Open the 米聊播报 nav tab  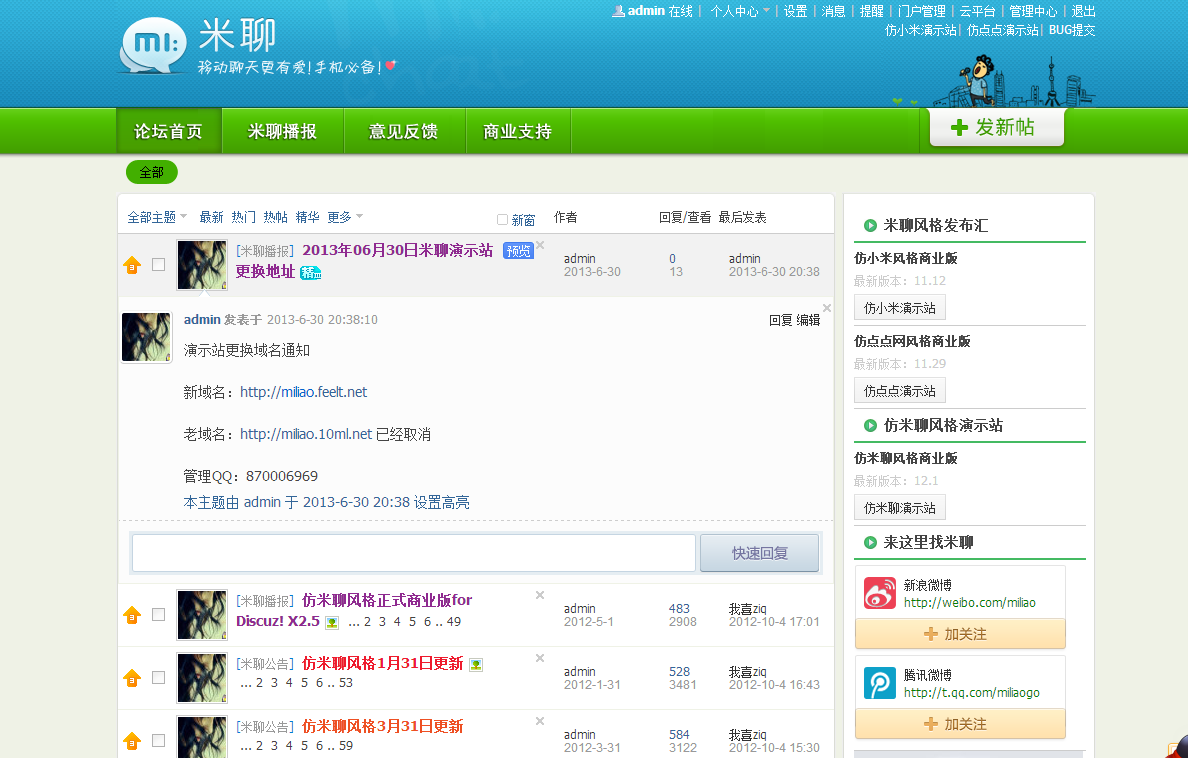282,131
